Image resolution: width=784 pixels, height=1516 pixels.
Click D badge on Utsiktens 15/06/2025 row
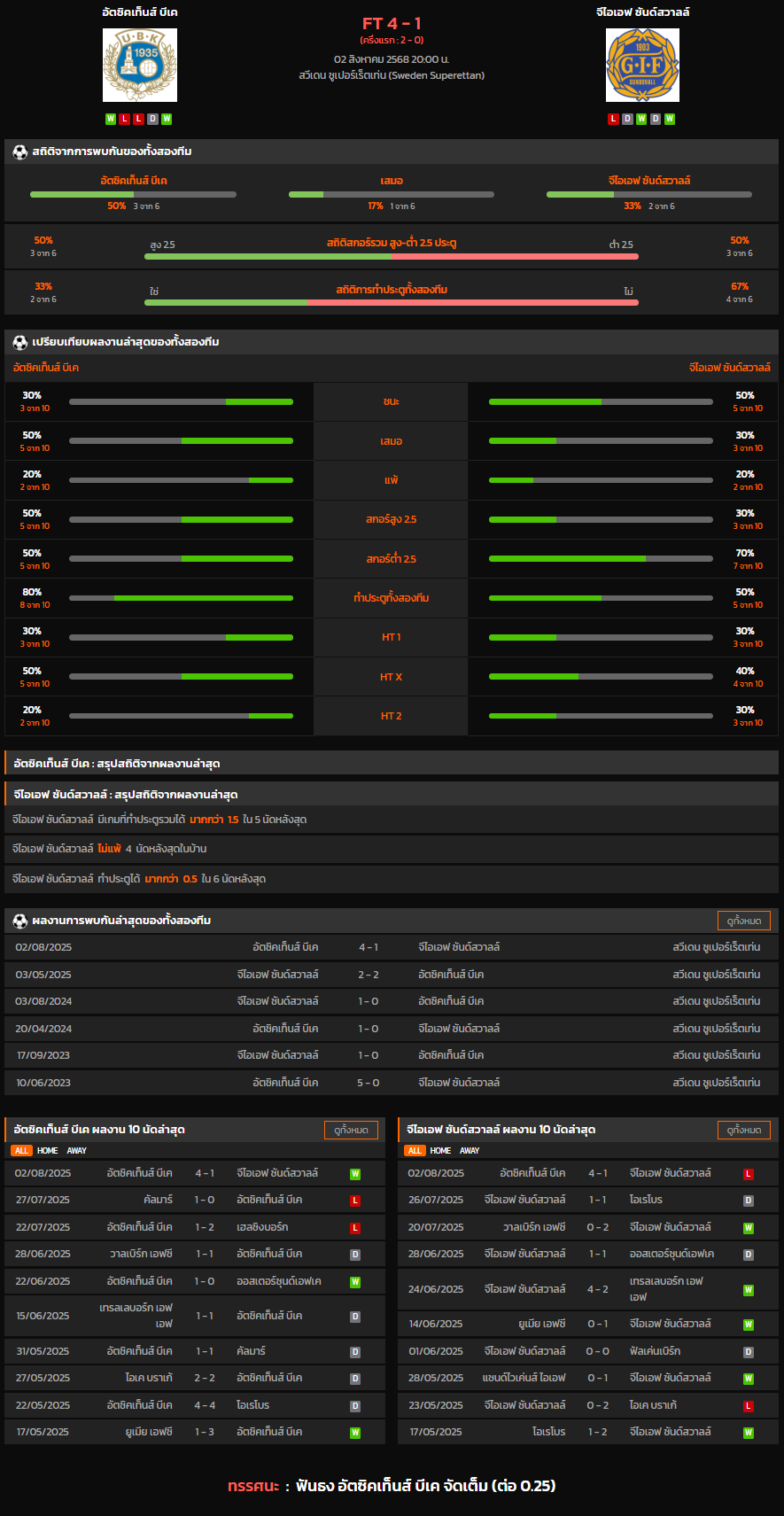pos(355,1317)
